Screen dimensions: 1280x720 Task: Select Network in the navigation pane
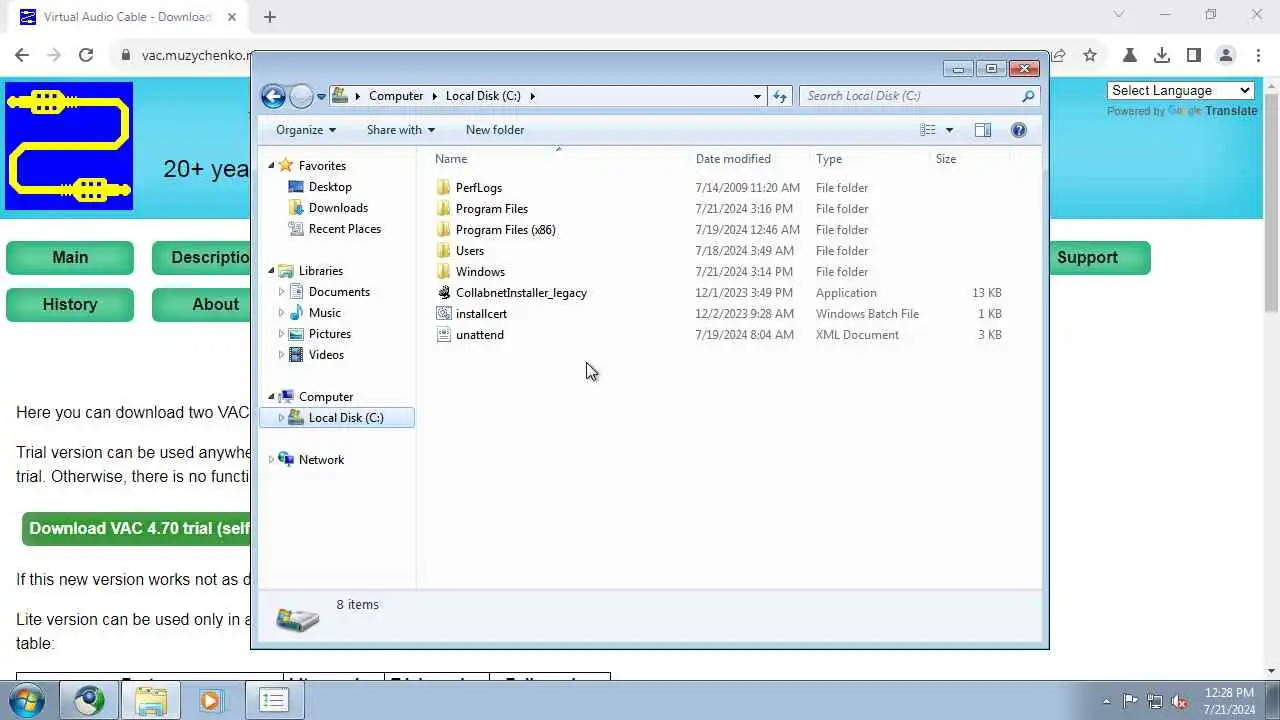click(x=321, y=460)
